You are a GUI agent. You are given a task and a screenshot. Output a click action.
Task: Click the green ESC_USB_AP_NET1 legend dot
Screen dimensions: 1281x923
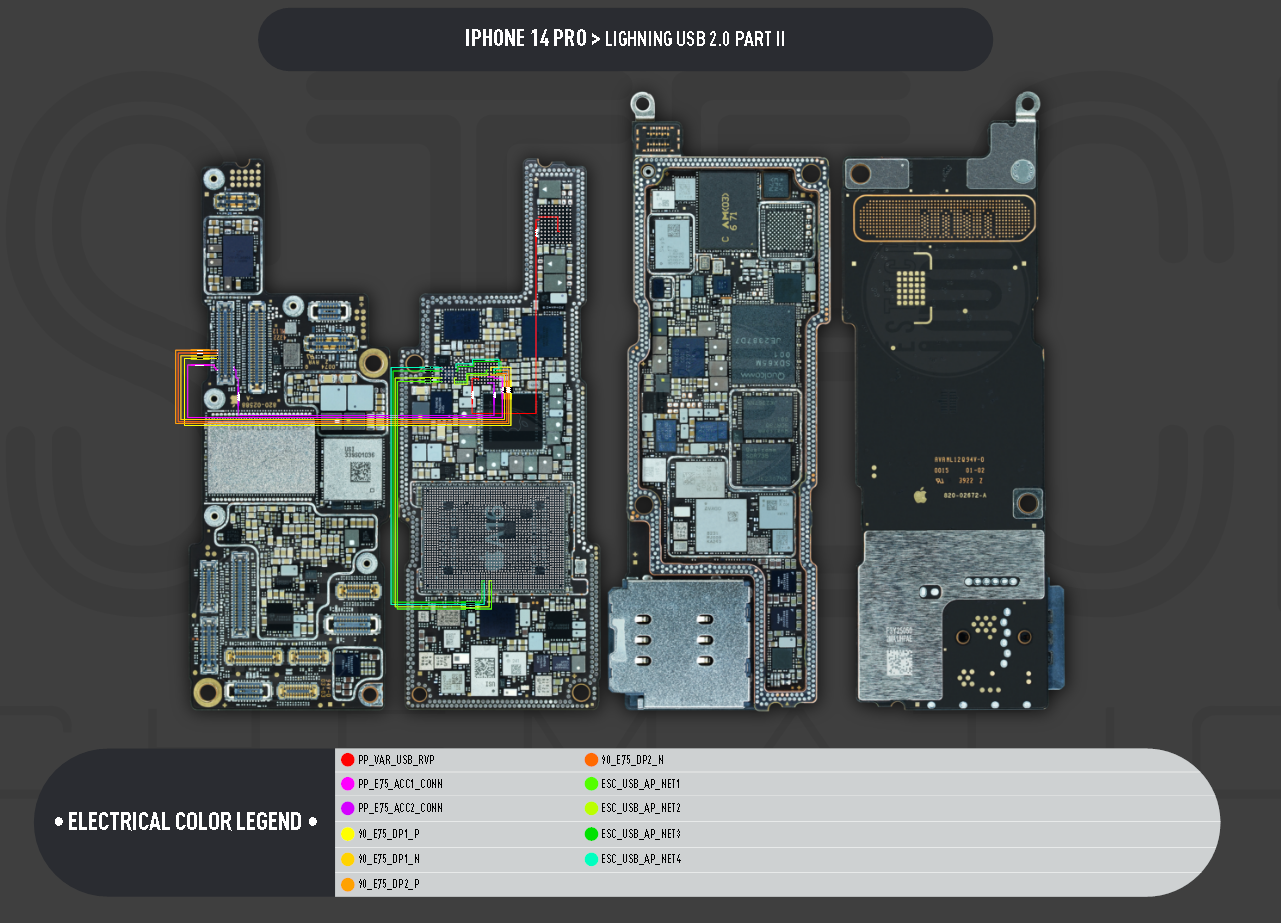pyautogui.click(x=591, y=784)
